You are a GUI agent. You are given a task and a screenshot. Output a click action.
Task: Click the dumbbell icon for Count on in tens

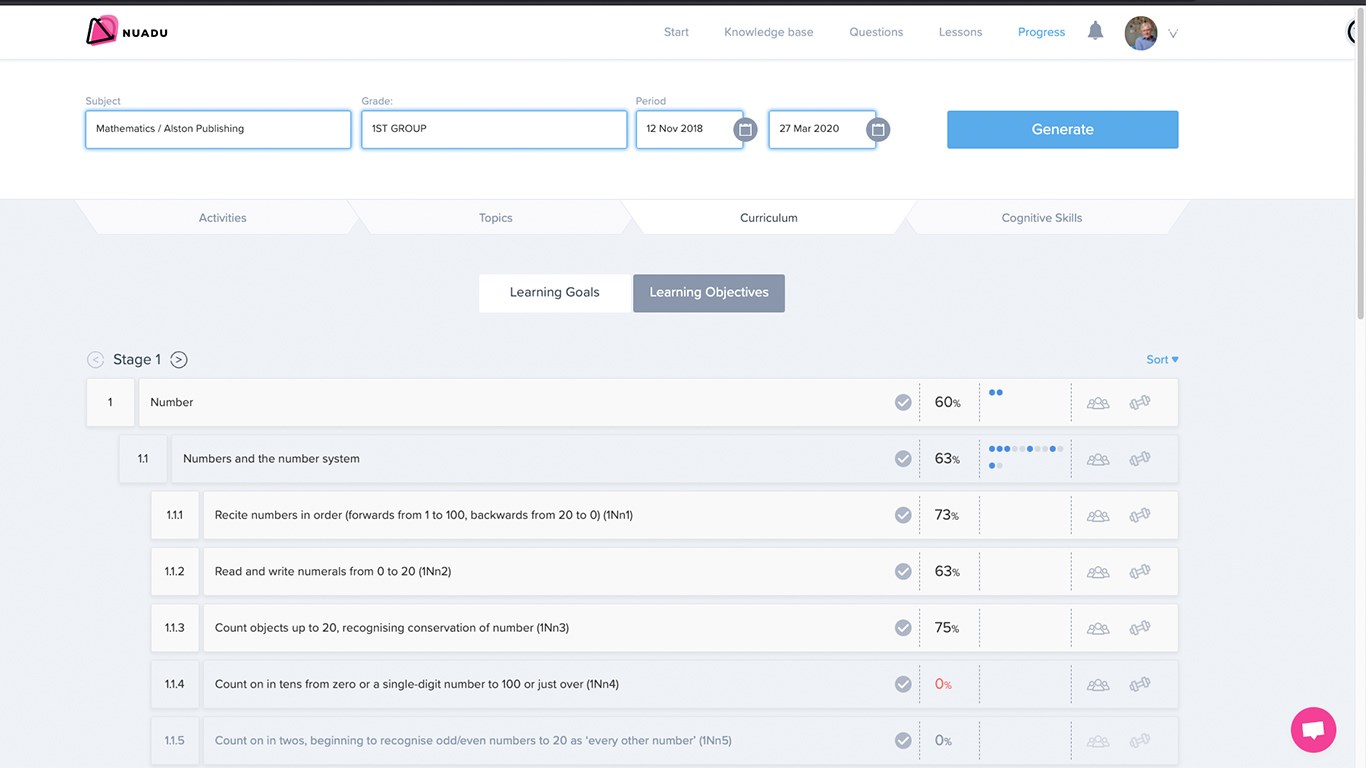[x=1140, y=685]
